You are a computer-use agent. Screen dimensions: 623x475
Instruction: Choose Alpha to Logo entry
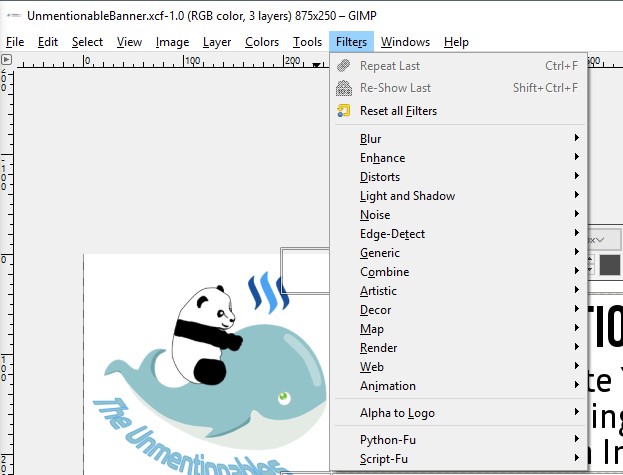pyautogui.click(x=397, y=413)
